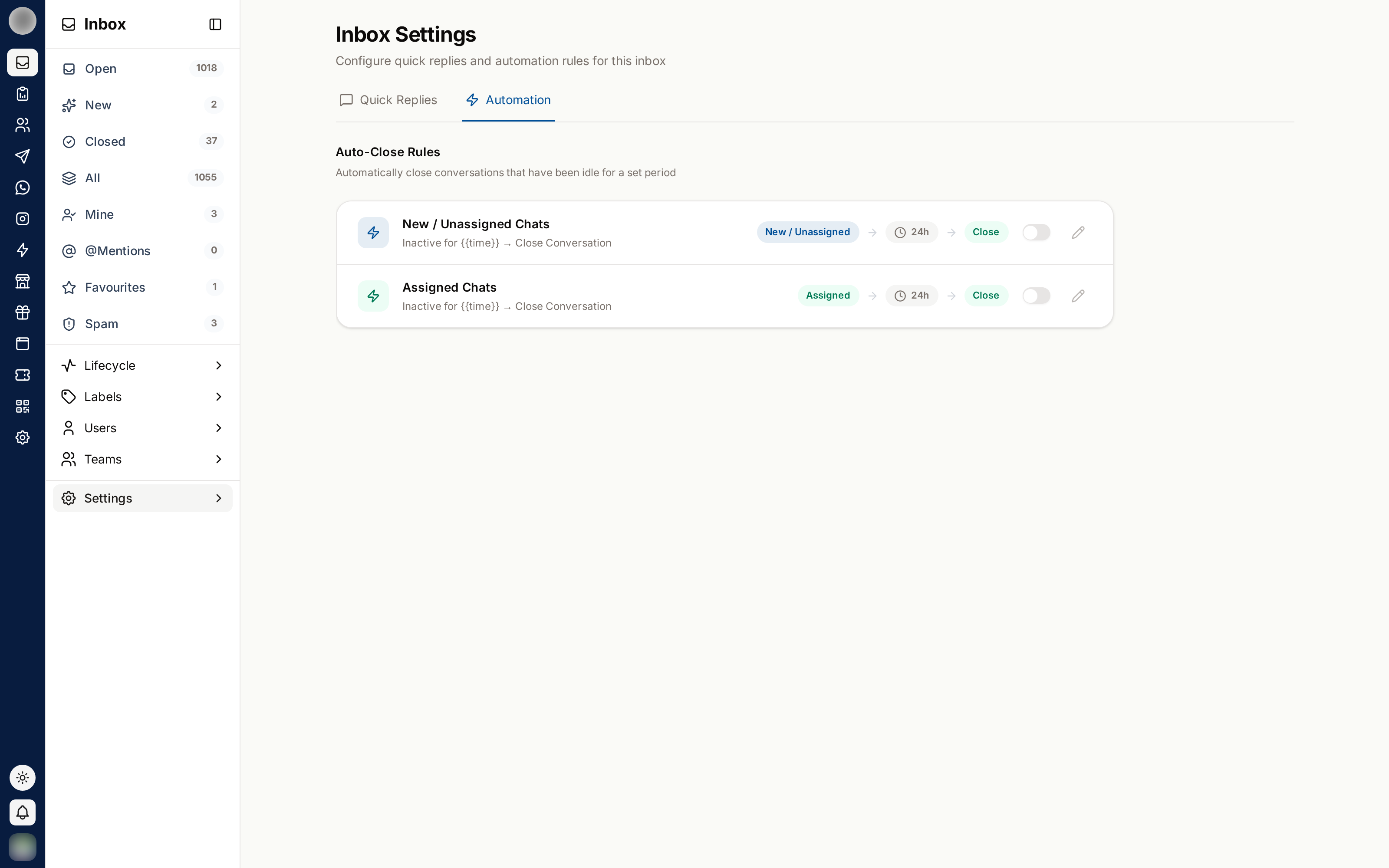
Task: Show Open conversations
Action: tap(142, 68)
